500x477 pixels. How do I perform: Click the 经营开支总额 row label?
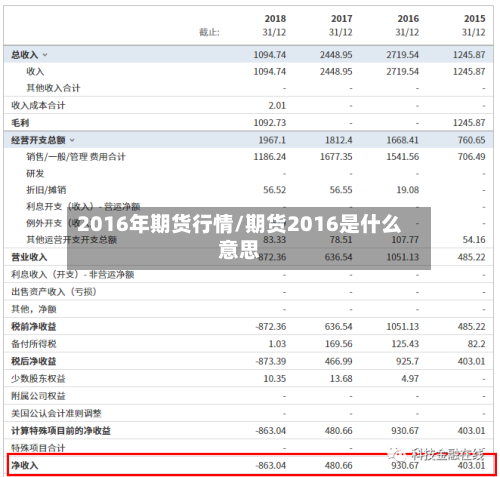click(38, 140)
